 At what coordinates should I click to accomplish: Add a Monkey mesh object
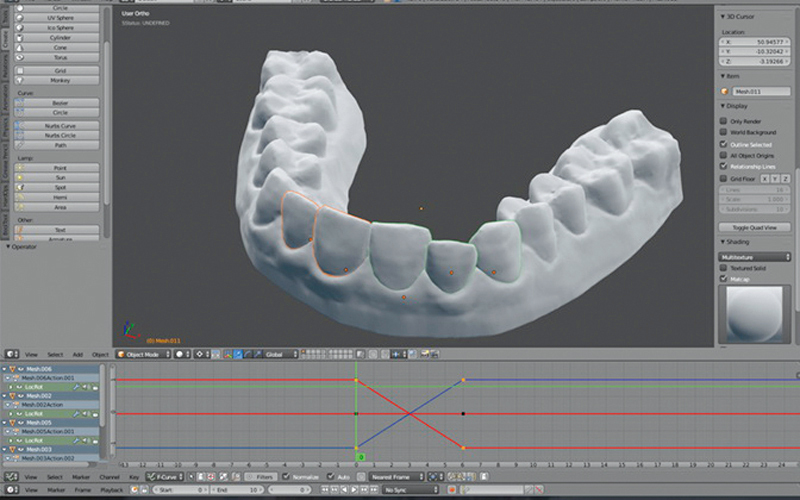point(60,82)
